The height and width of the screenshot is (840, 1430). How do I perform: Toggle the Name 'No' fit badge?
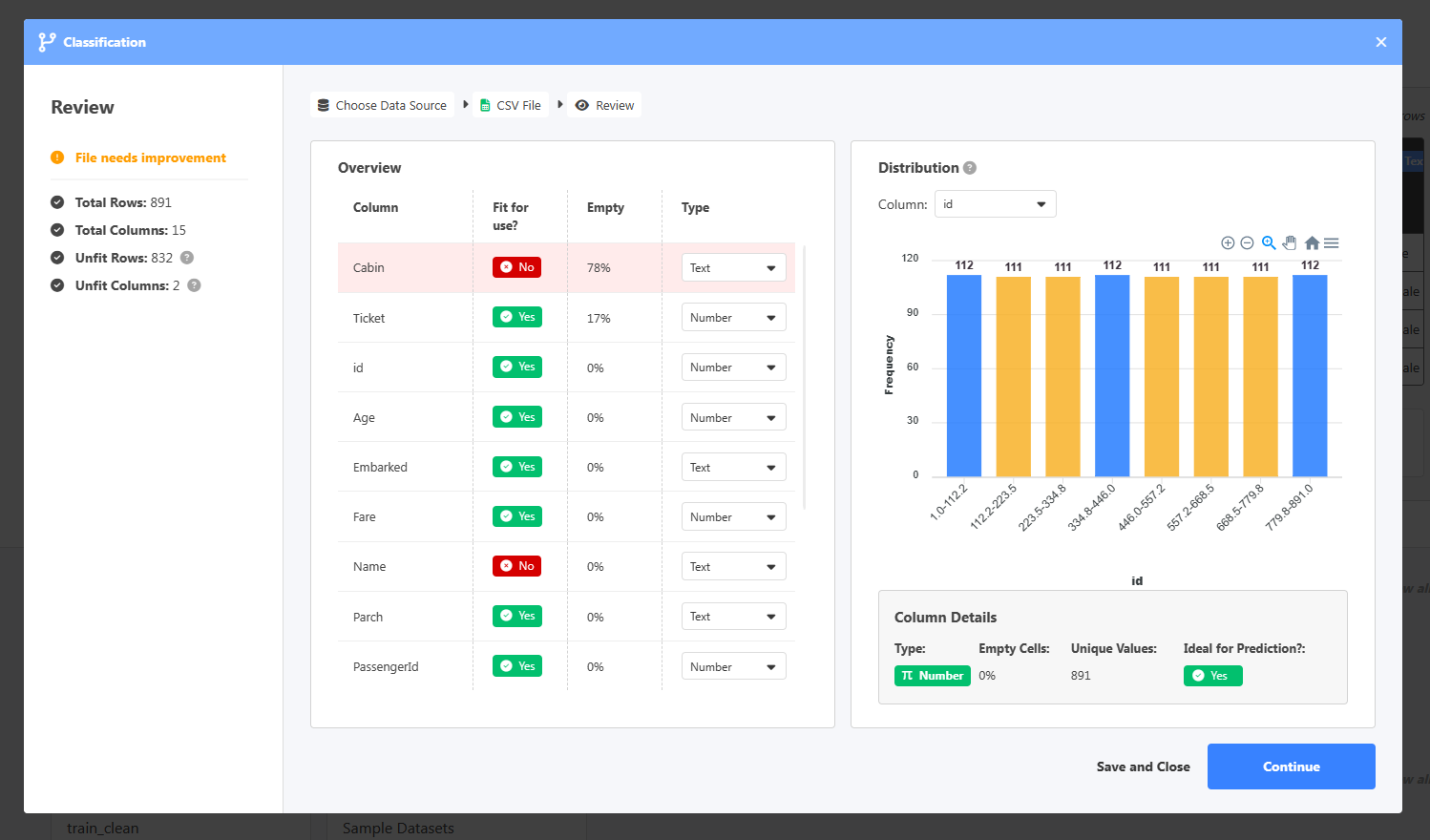tap(516, 566)
